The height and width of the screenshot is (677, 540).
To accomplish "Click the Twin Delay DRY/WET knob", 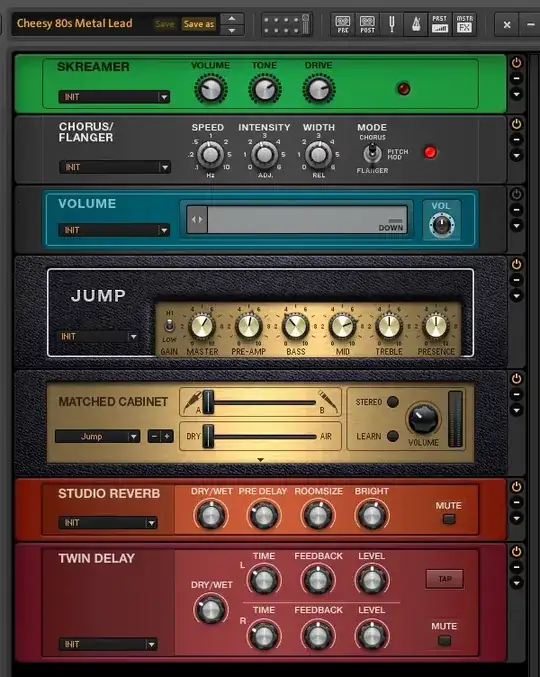I will (x=211, y=609).
